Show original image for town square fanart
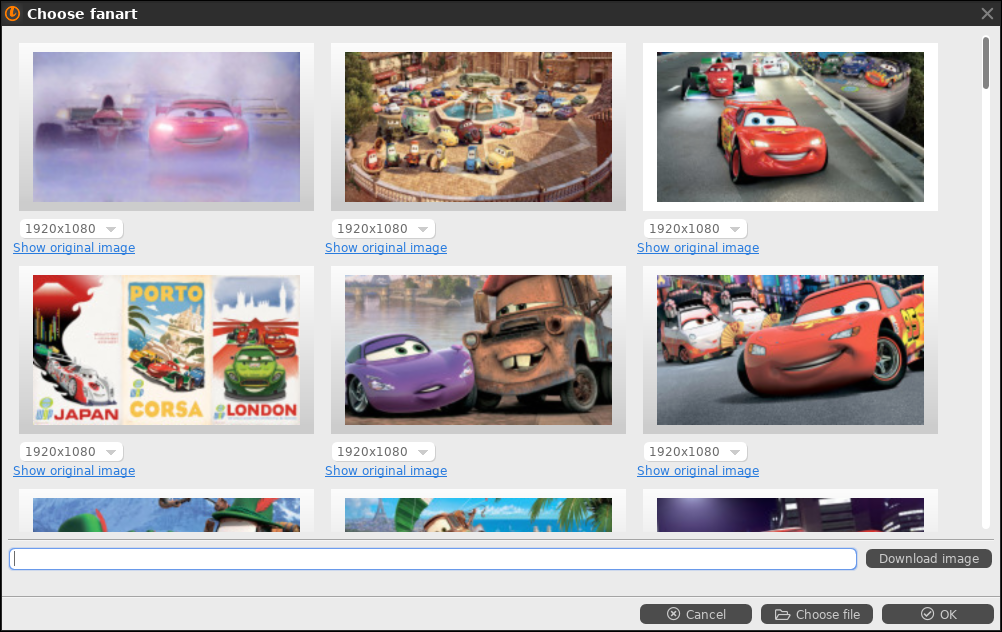The height and width of the screenshot is (632, 1002). point(386,248)
